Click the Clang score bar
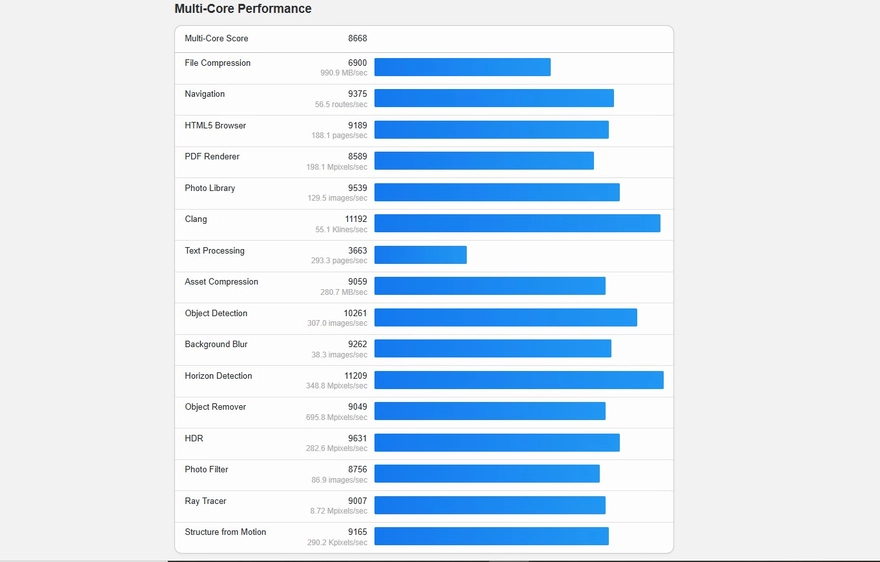This screenshot has width=880, height=562. [x=517, y=223]
